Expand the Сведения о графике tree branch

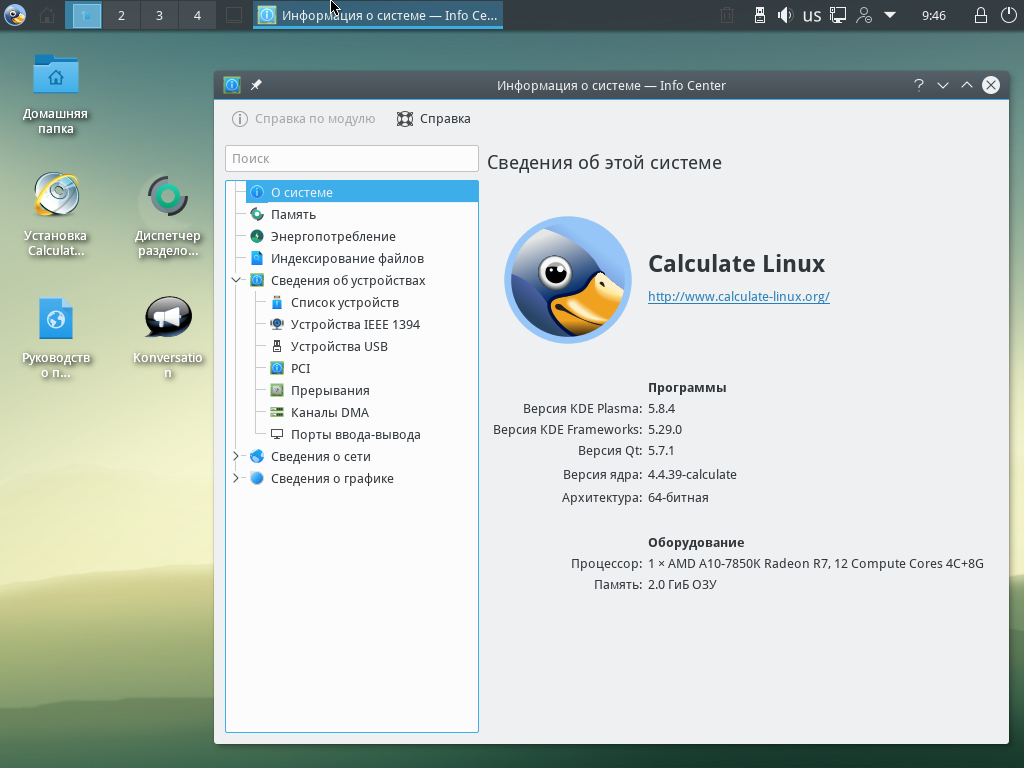click(x=237, y=479)
